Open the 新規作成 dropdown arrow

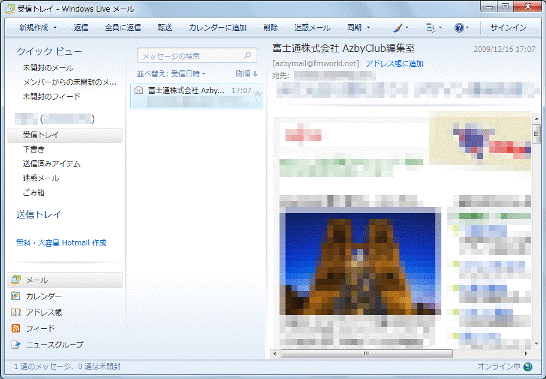tap(55, 28)
